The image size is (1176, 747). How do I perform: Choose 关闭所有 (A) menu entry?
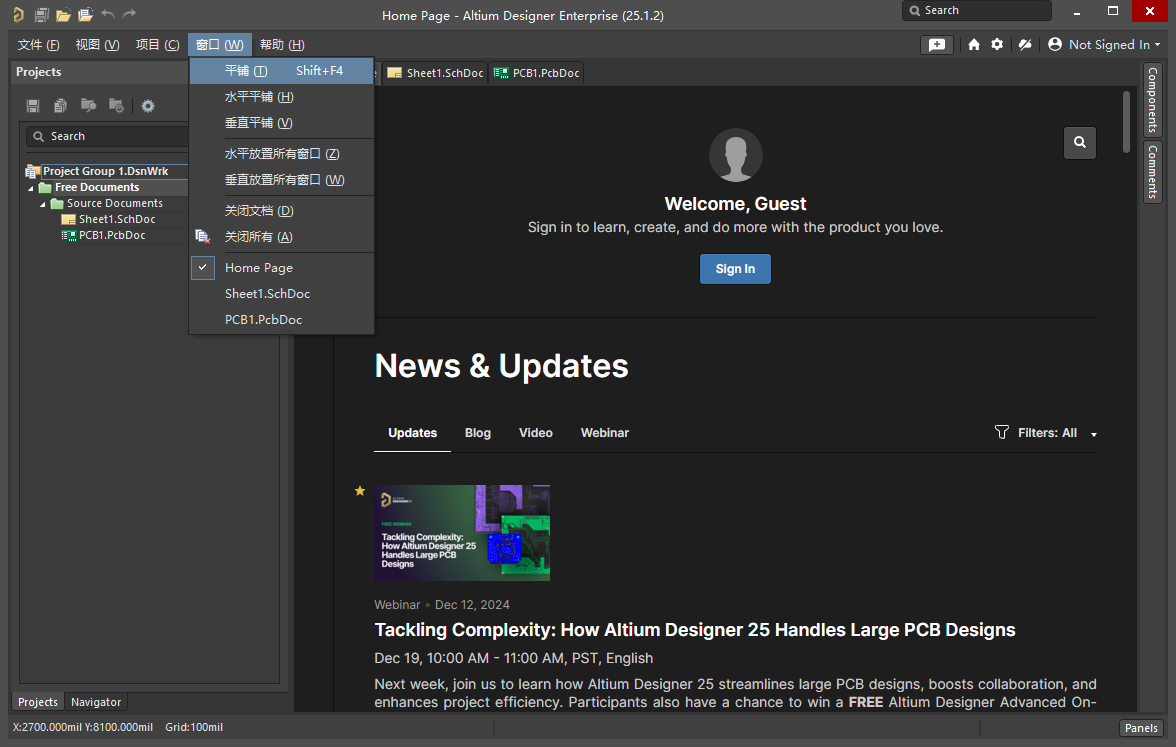click(x=281, y=237)
